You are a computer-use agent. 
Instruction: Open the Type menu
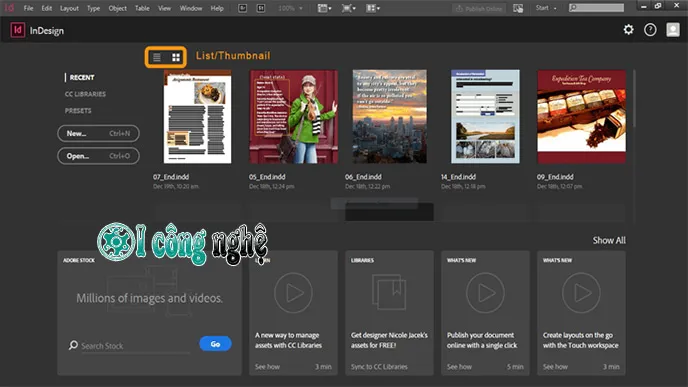93,8
